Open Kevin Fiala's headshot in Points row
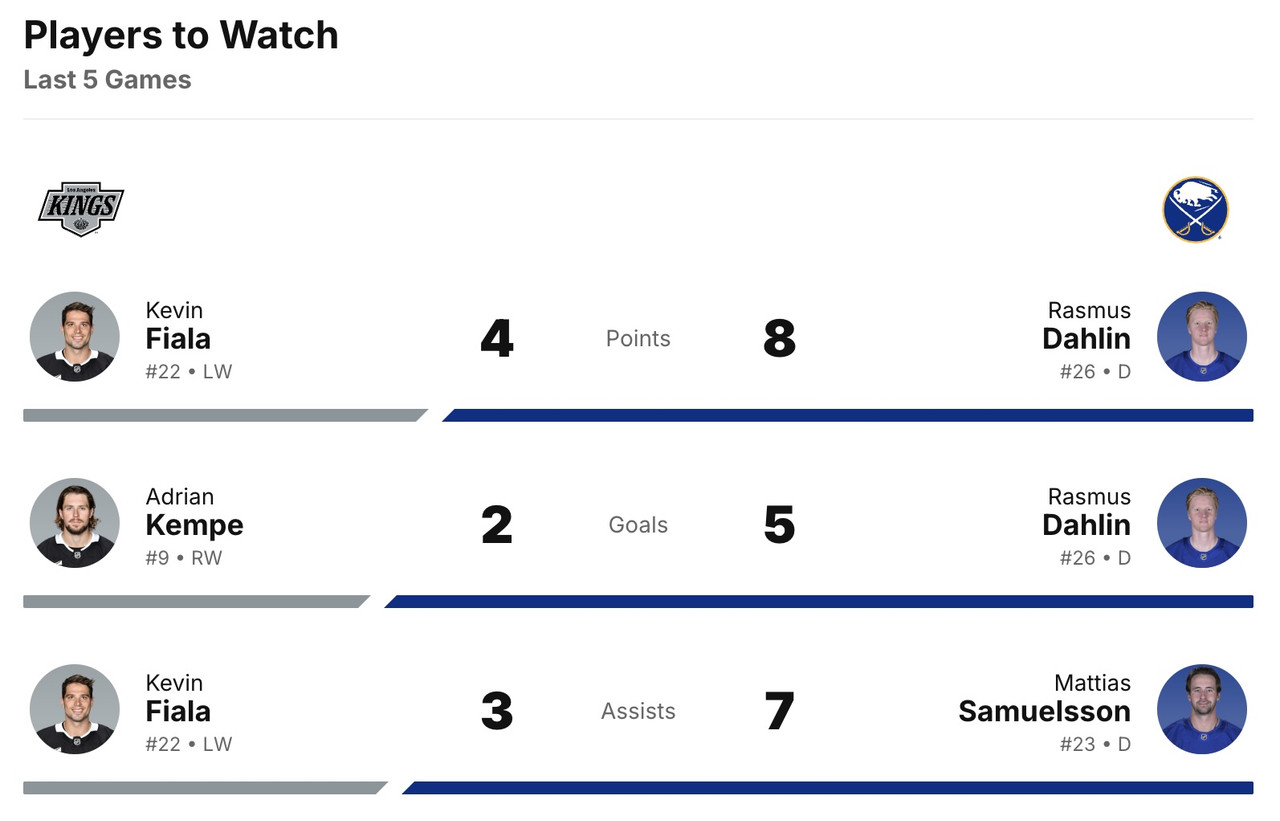The width and height of the screenshot is (1280, 821). 75,337
